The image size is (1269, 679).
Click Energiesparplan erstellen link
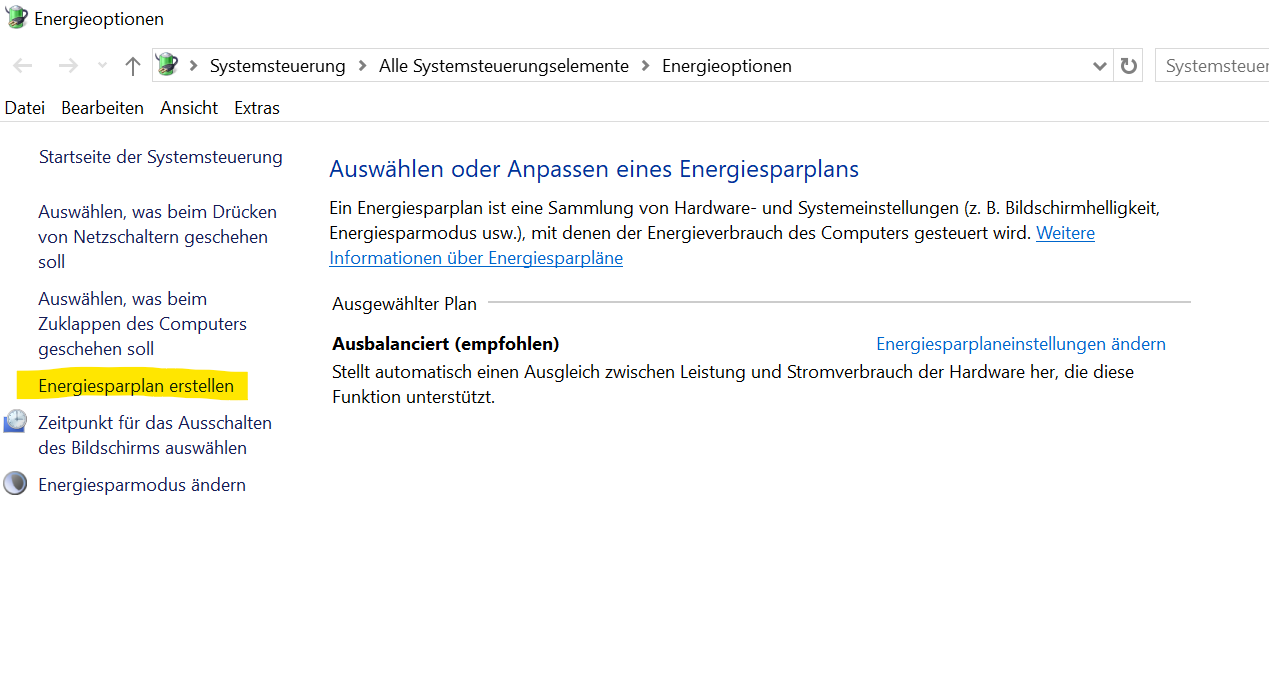[136, 386]
